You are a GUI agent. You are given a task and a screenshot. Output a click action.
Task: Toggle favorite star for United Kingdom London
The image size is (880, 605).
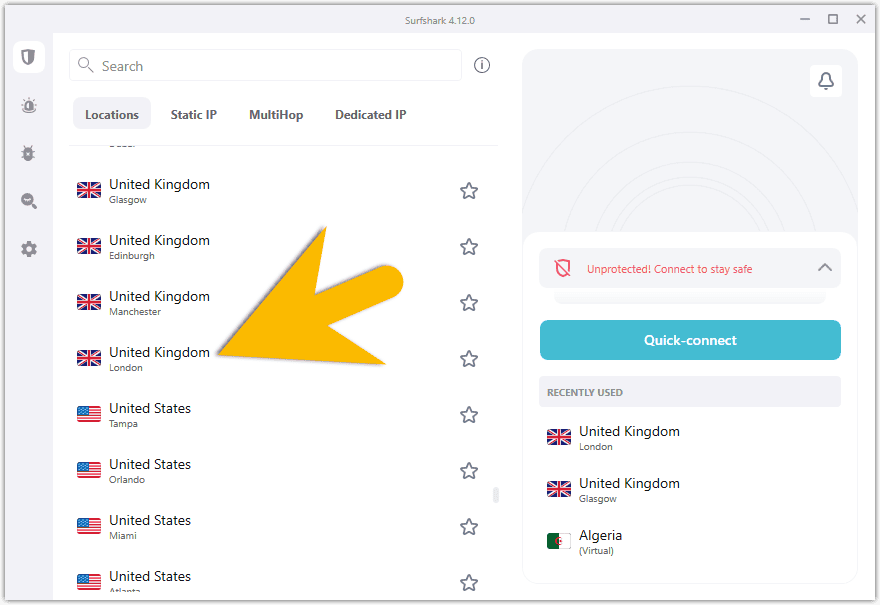[x=468, y=359]
